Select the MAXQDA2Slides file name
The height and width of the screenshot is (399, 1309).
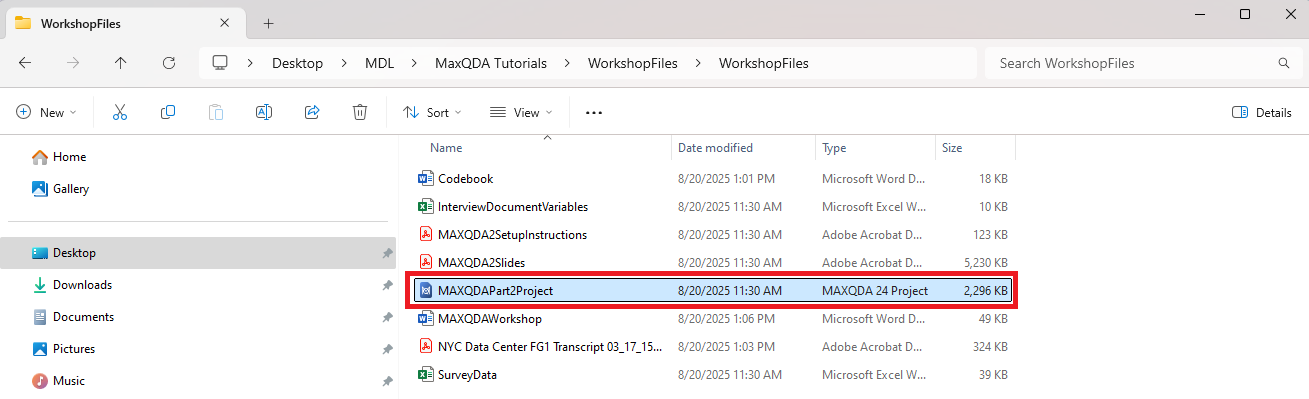(x=482, y=263)
